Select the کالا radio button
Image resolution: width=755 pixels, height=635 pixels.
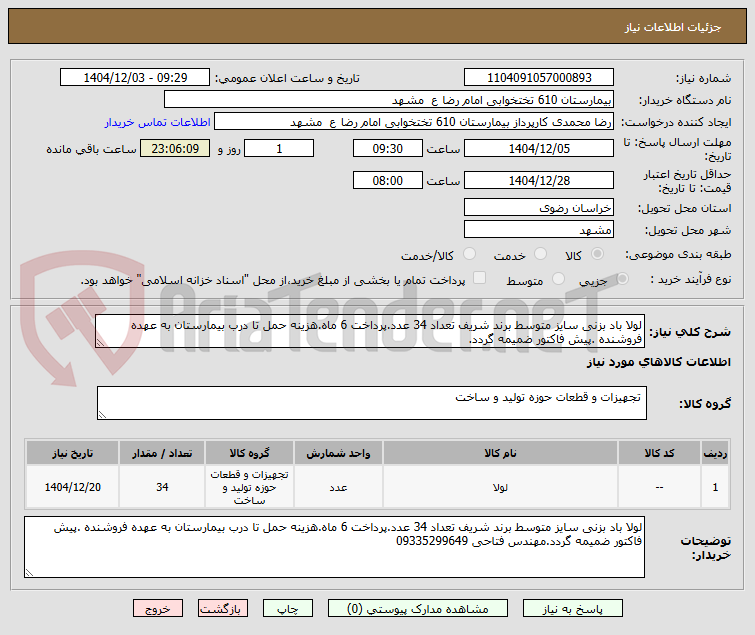598,254
